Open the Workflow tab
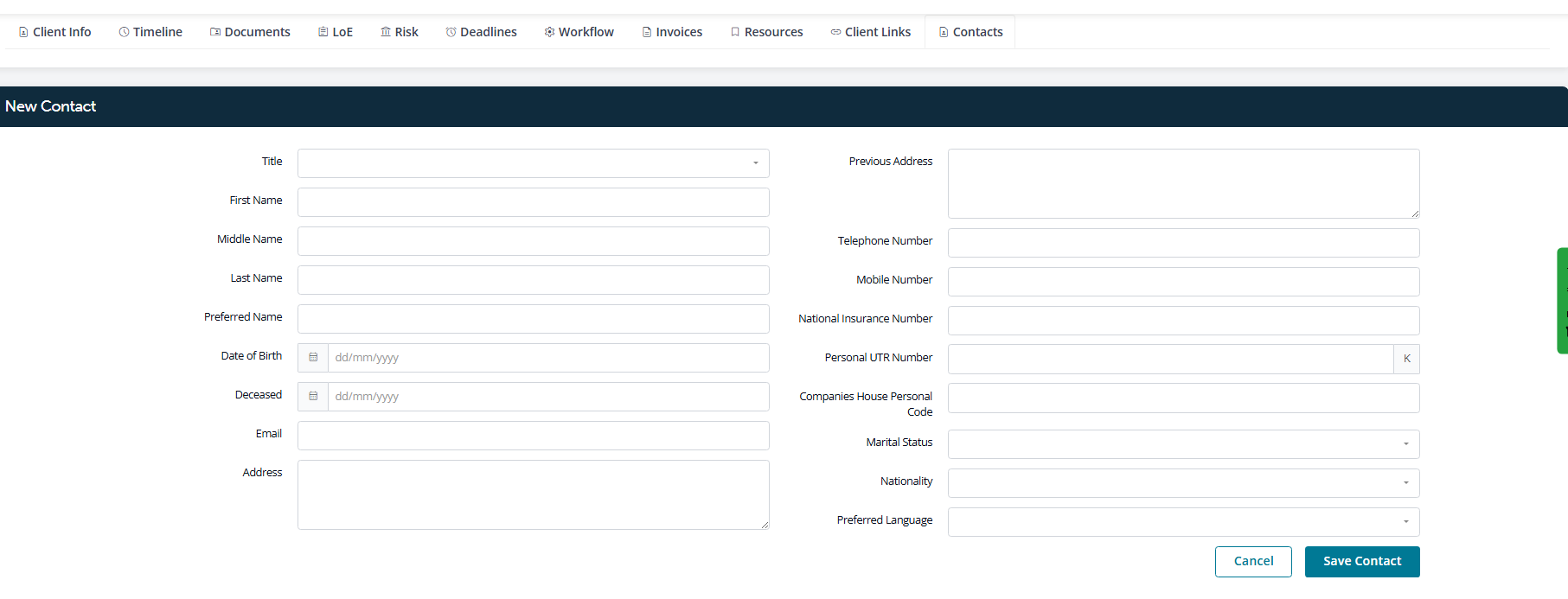The width and height of the screenshot is (1568, 599). point(579,32)
